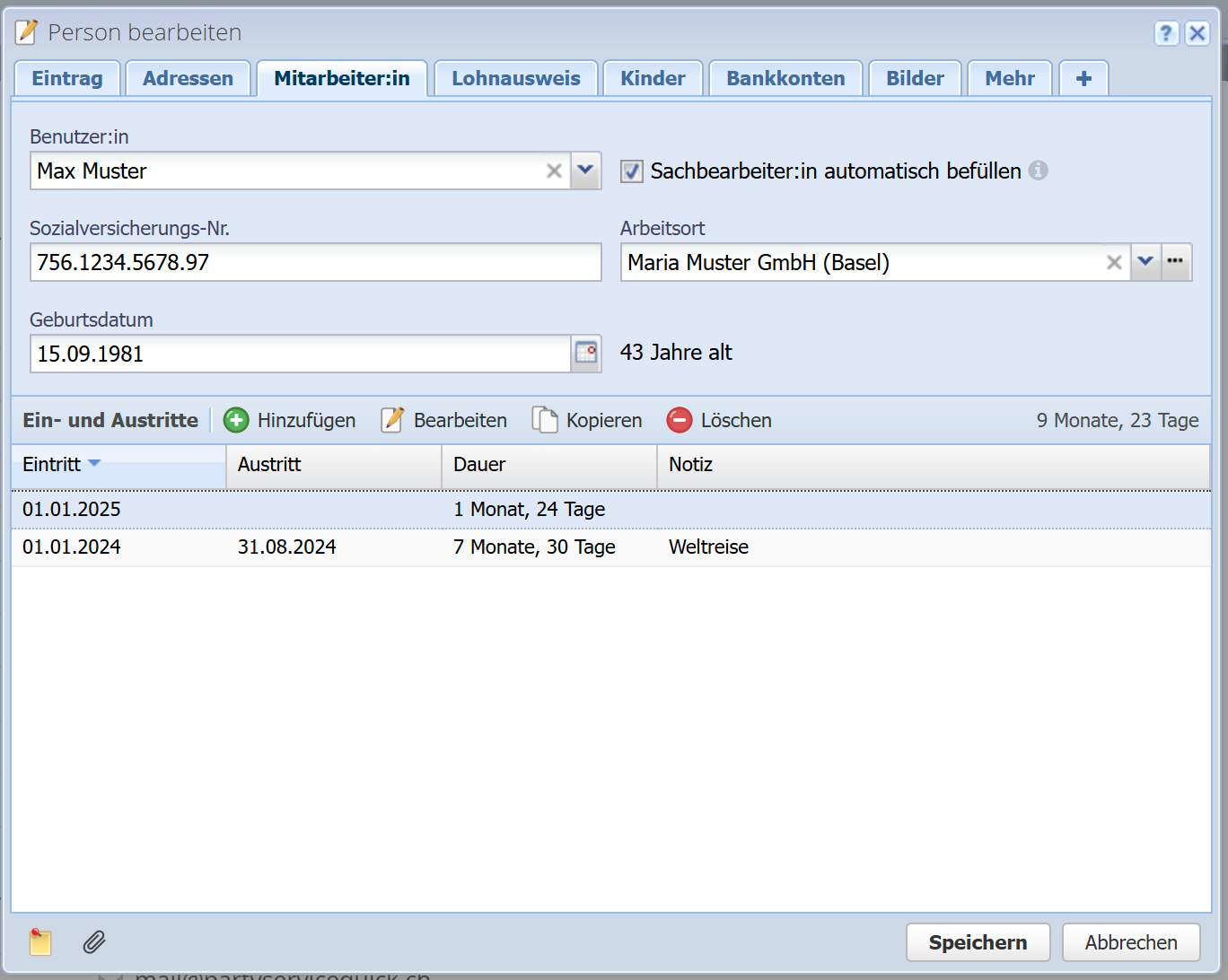Open the Bankkonten tab
The height and width of the screenshot is (980, 1228).
point(785,79)
